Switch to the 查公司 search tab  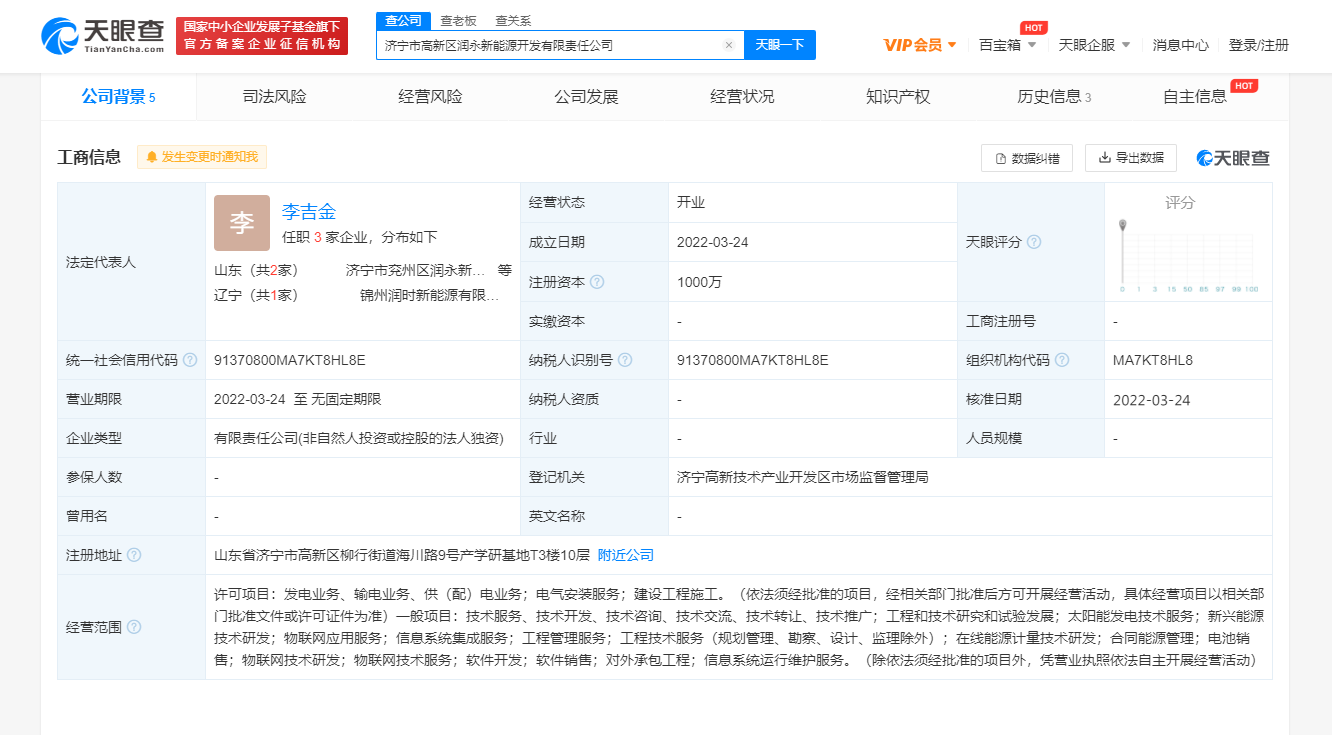404,21
